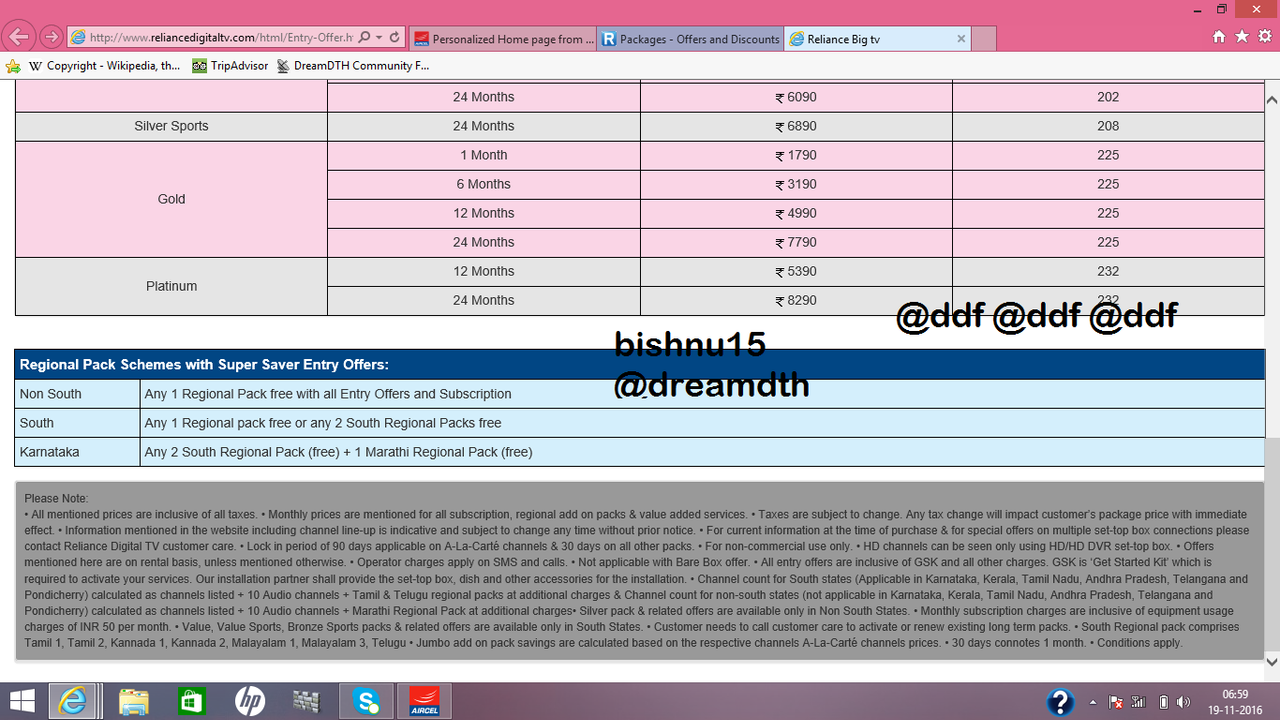Open the Favorites star icon at top right
Screen dimensions: 1280x720
(x=1241, y=37)
